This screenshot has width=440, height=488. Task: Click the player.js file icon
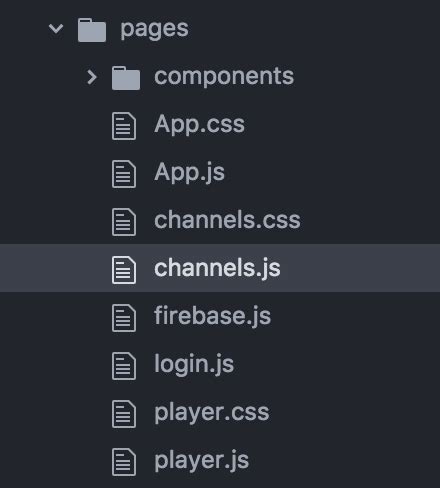tap(124, 462)
